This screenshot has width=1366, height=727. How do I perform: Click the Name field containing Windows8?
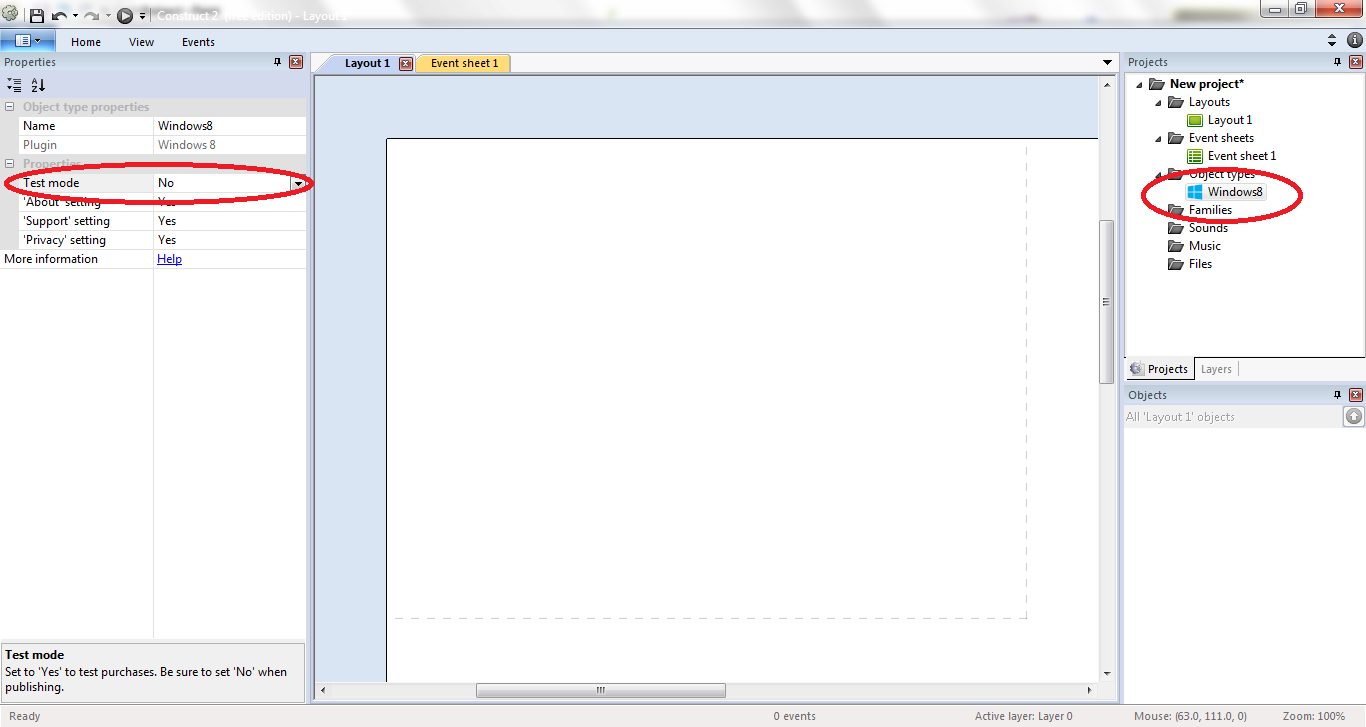pyautogui.click(x=230, y=126)
